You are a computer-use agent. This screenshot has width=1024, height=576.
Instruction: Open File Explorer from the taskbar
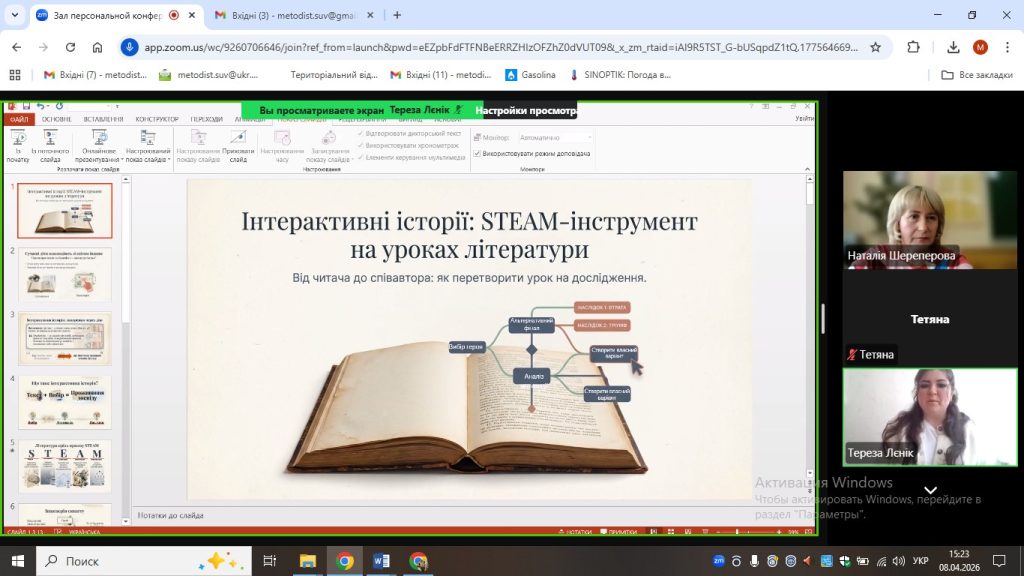point(307,561)
